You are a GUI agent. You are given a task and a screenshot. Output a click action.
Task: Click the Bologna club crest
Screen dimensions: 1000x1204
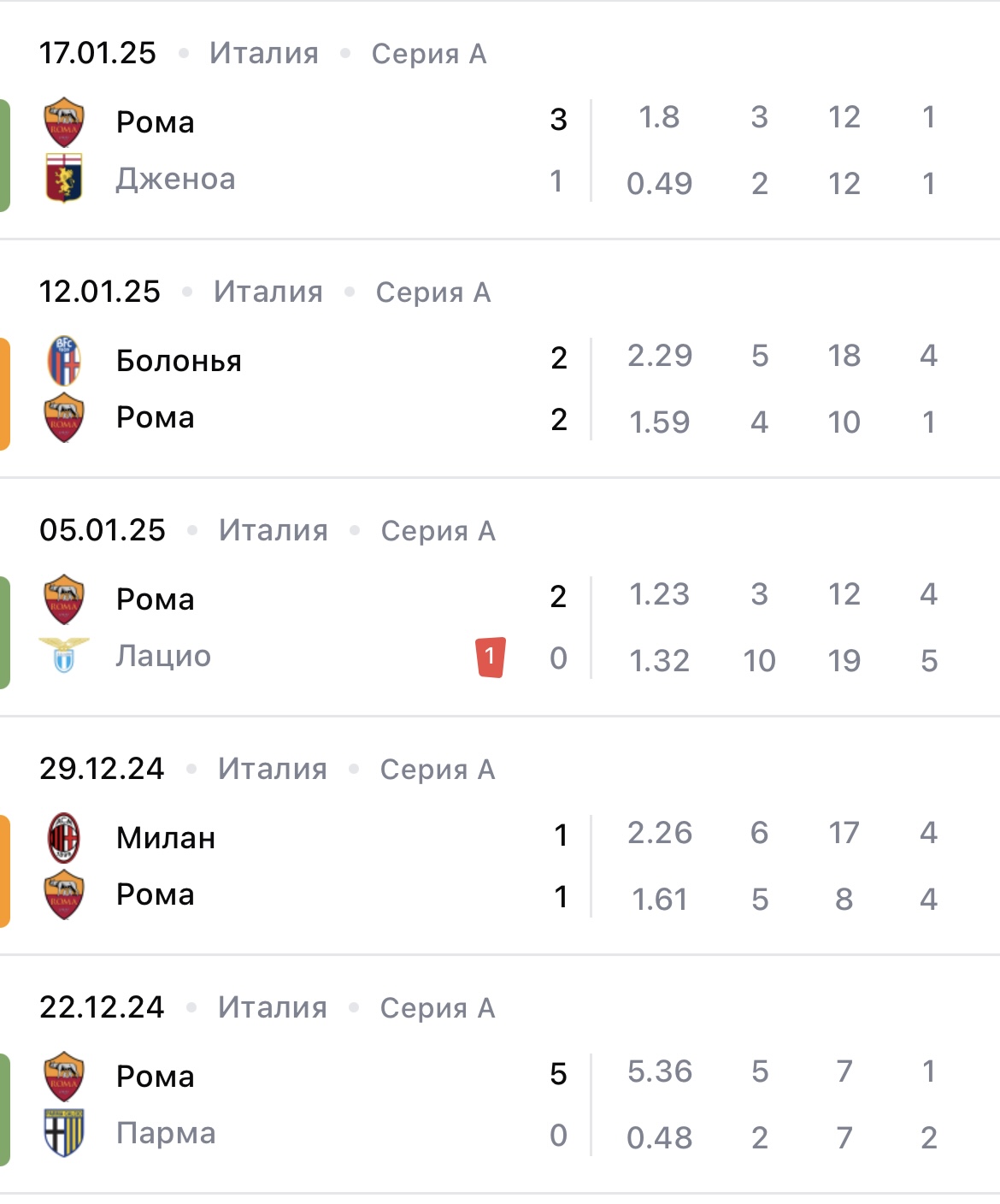pos(64,361)
